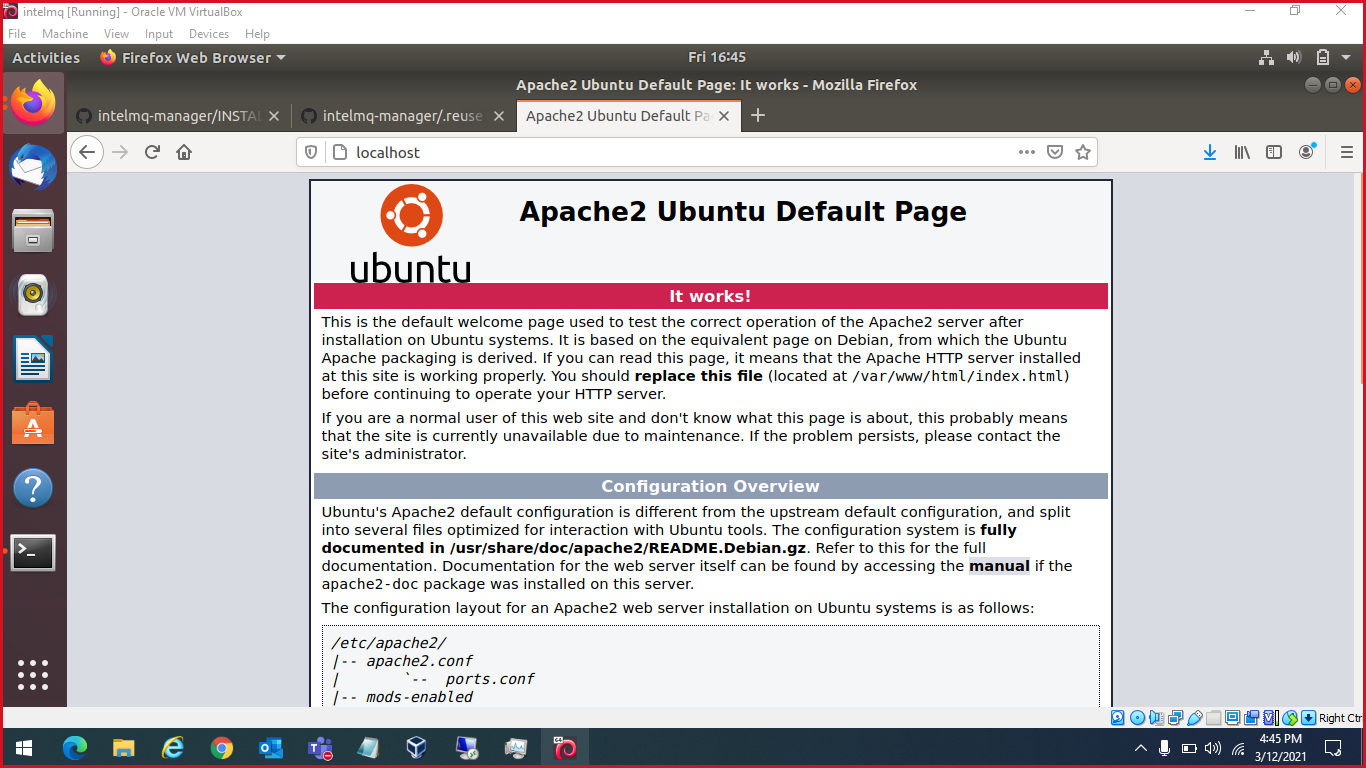1366x768 pixels.
Task: Reload the page in Firefox
Action: click(x=152, y=152)
